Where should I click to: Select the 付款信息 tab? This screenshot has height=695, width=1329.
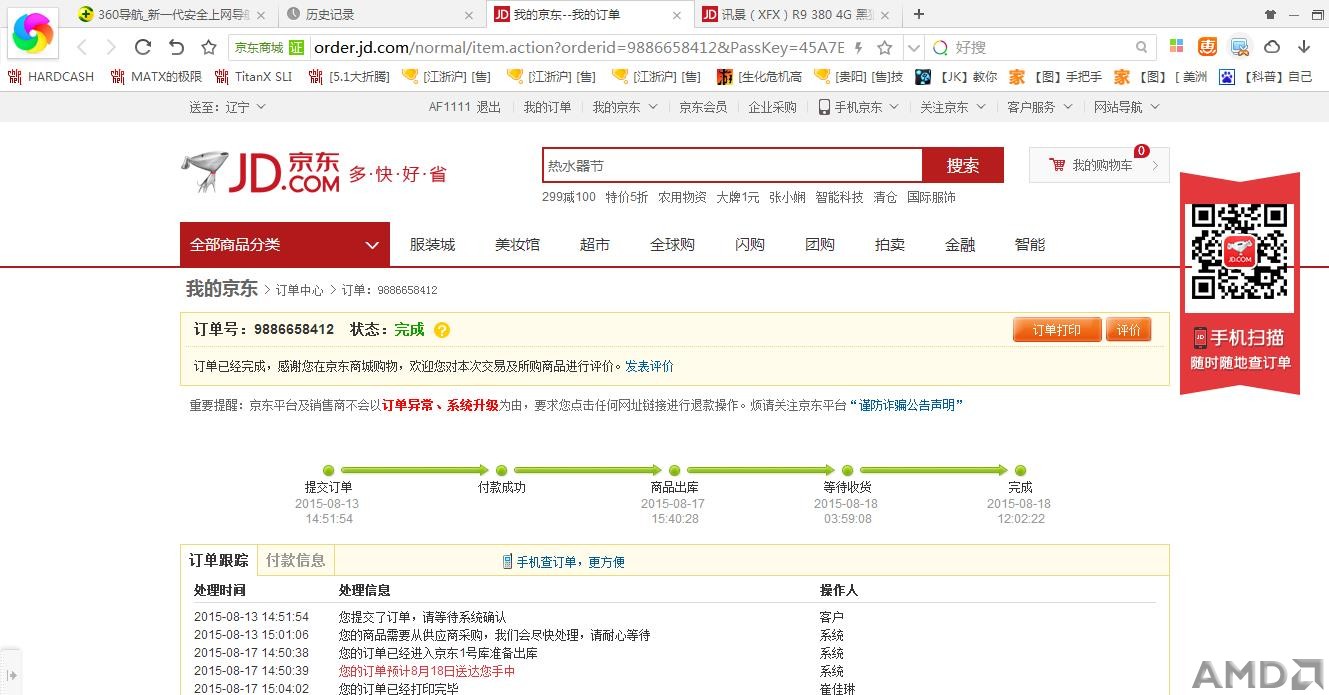(296, 560)
